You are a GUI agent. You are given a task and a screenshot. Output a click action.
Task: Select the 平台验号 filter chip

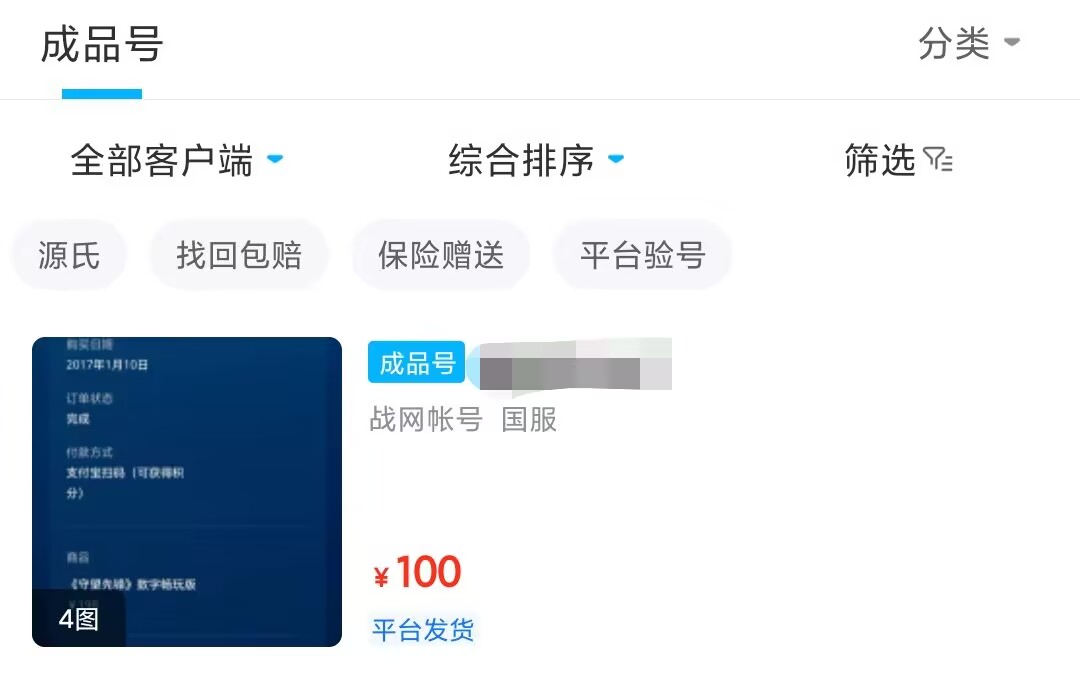coord(643,255)
